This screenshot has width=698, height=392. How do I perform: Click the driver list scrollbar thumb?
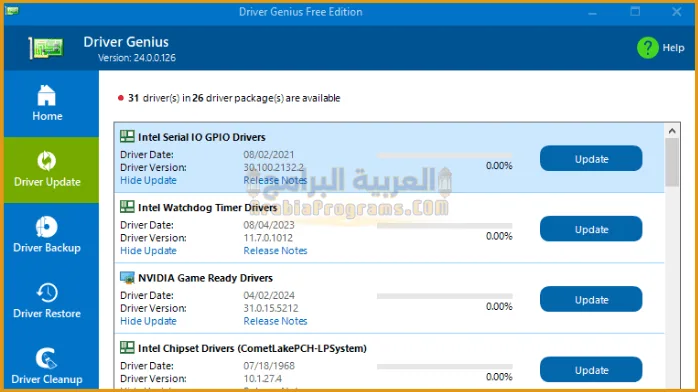(x=672, y=162)
